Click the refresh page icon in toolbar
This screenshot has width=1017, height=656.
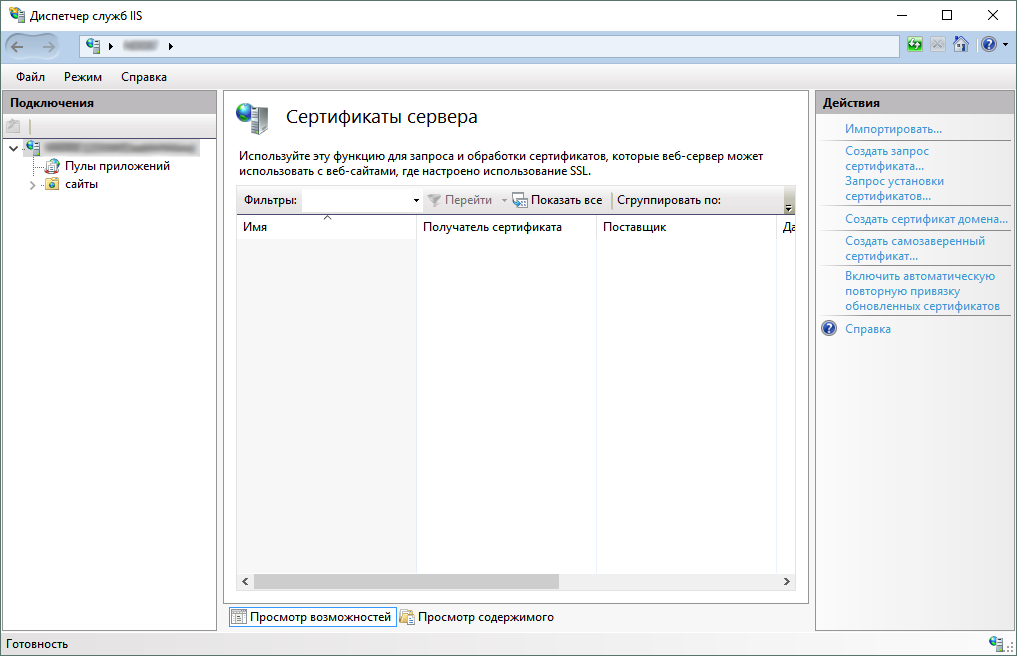click(x=915, y=45)
